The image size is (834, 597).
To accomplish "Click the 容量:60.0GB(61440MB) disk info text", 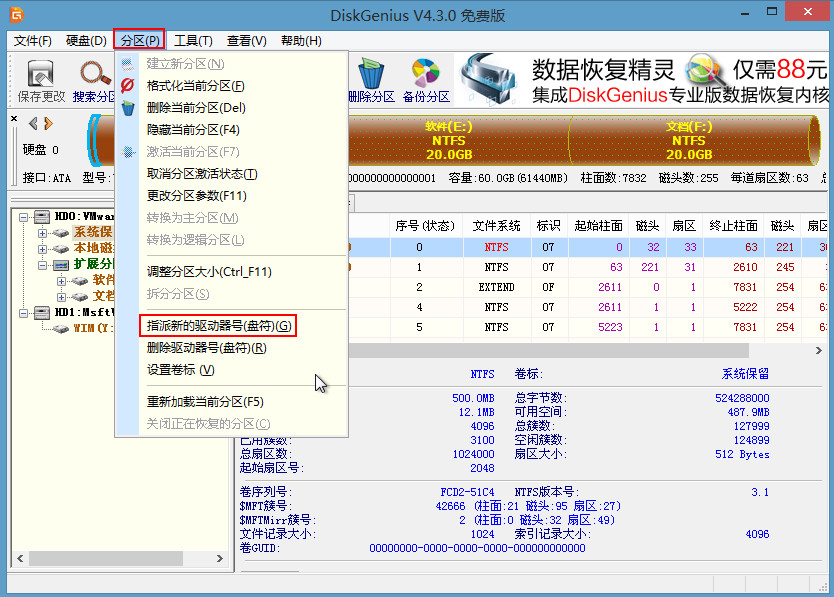I will (508, 178).
